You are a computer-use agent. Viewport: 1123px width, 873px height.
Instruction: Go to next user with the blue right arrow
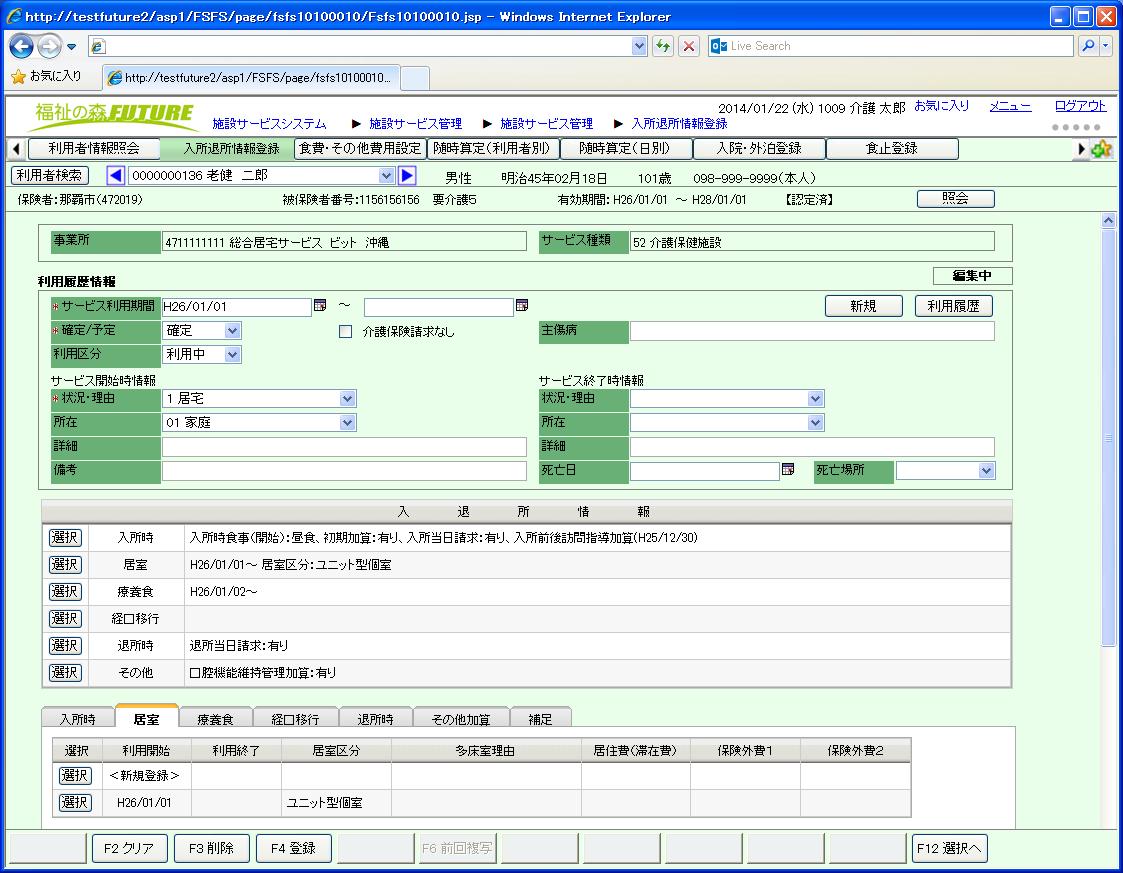407,175
